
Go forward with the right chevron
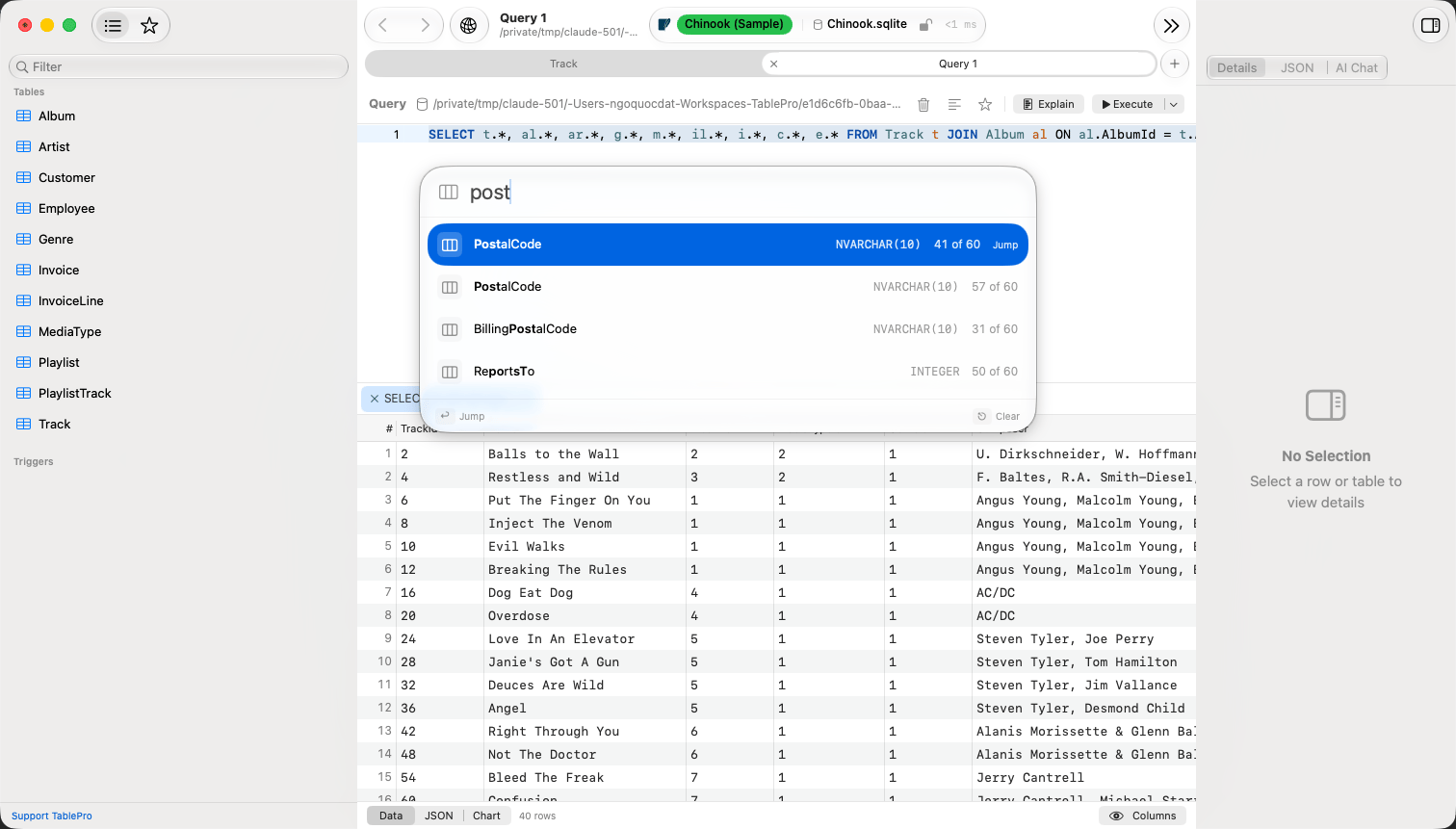click(x=425, y=25)
